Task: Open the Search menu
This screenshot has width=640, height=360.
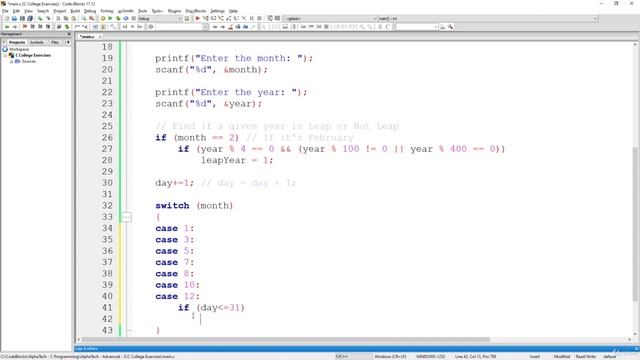Action: click(43, 11)
